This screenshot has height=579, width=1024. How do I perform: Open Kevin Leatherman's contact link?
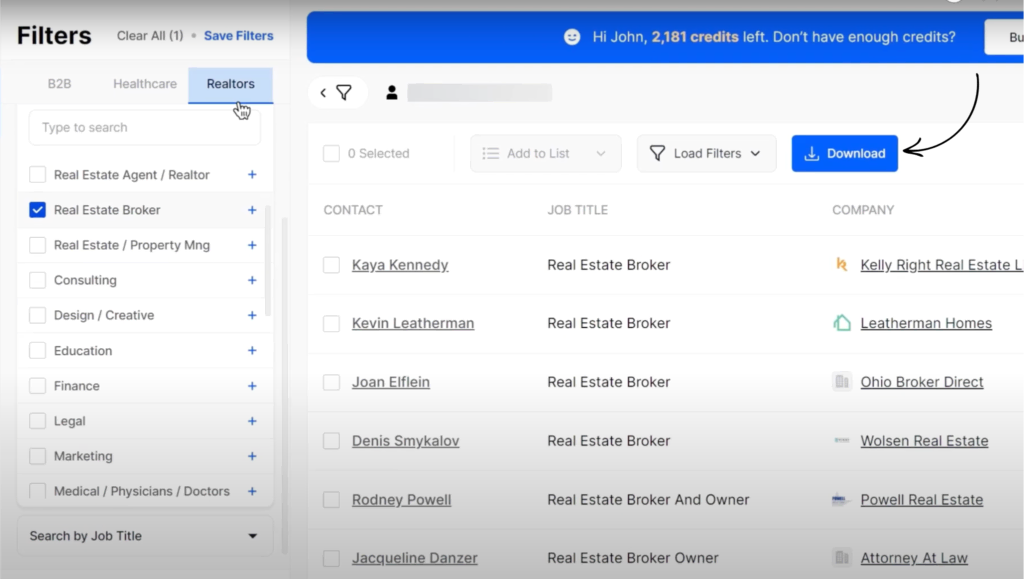tap(413, 323)
